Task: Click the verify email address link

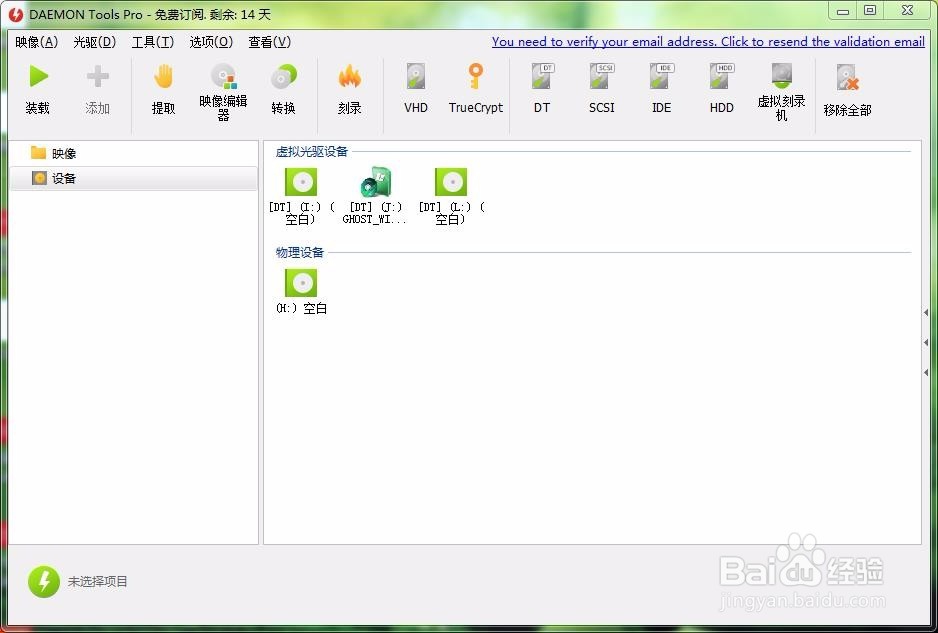Action: (708, 42)
